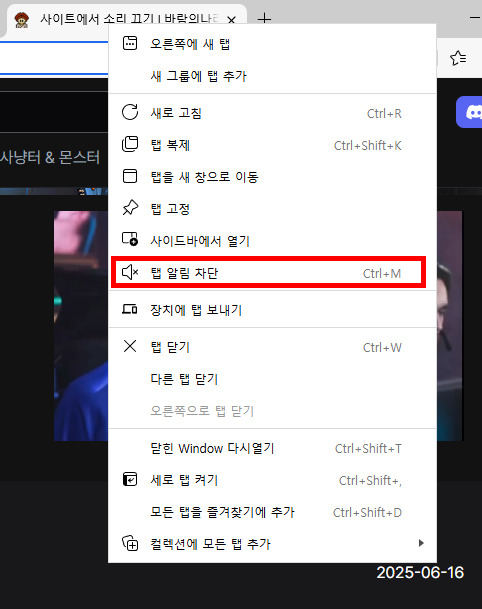Open a new tab with plus button
The image size is (482, 609).
(x=264, y=18)
